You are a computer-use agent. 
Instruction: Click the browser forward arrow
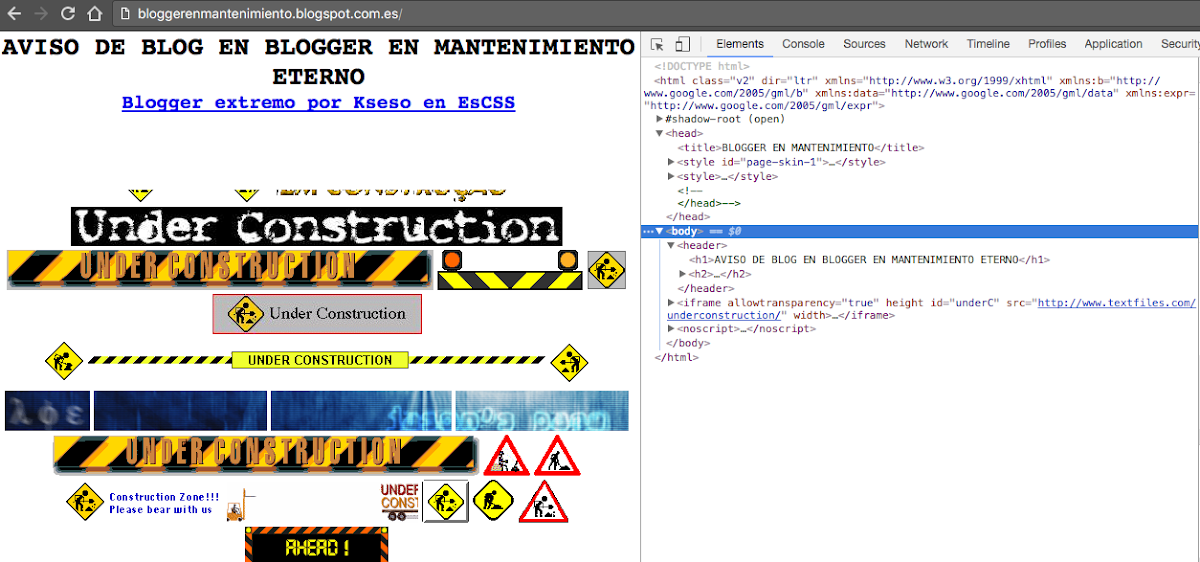point(41,14)
